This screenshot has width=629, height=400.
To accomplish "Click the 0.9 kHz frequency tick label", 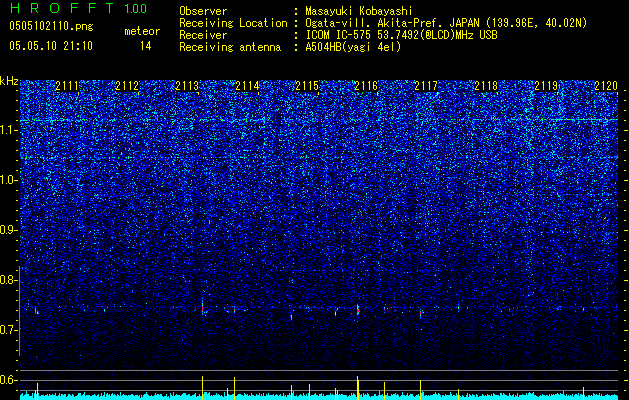I will (8, 230).
